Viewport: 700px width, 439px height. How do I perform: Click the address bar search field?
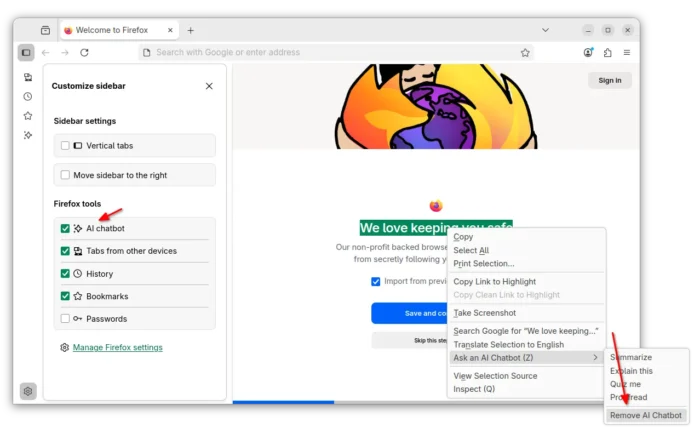tap(330, 52)
